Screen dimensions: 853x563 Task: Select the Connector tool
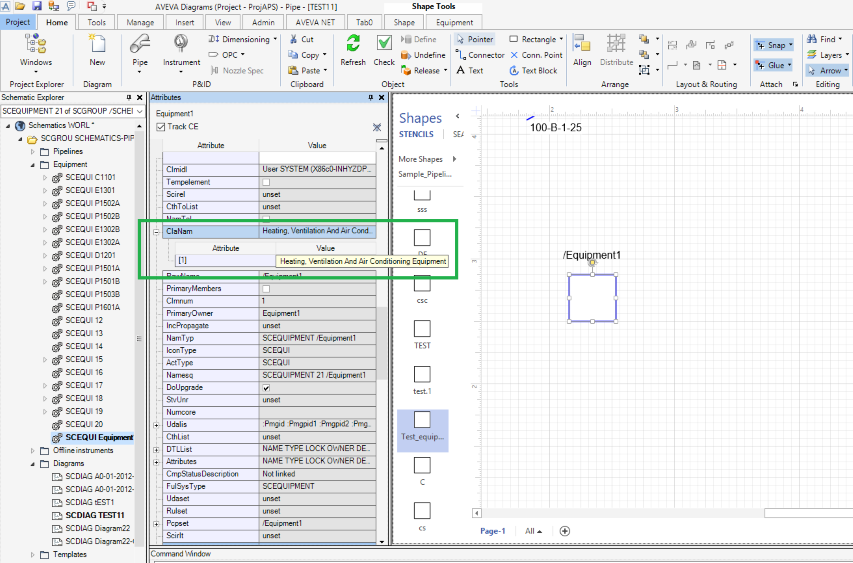tap(480, 55)
